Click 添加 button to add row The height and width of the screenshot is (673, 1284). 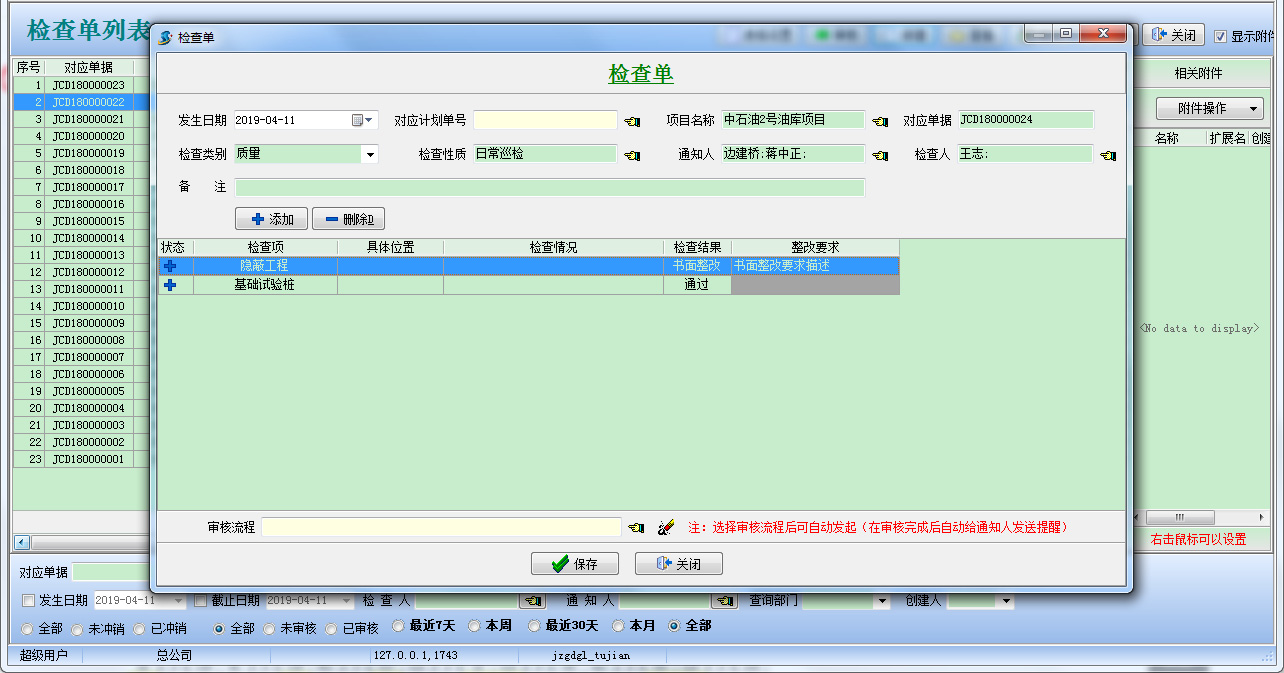(x=271, y=219)
